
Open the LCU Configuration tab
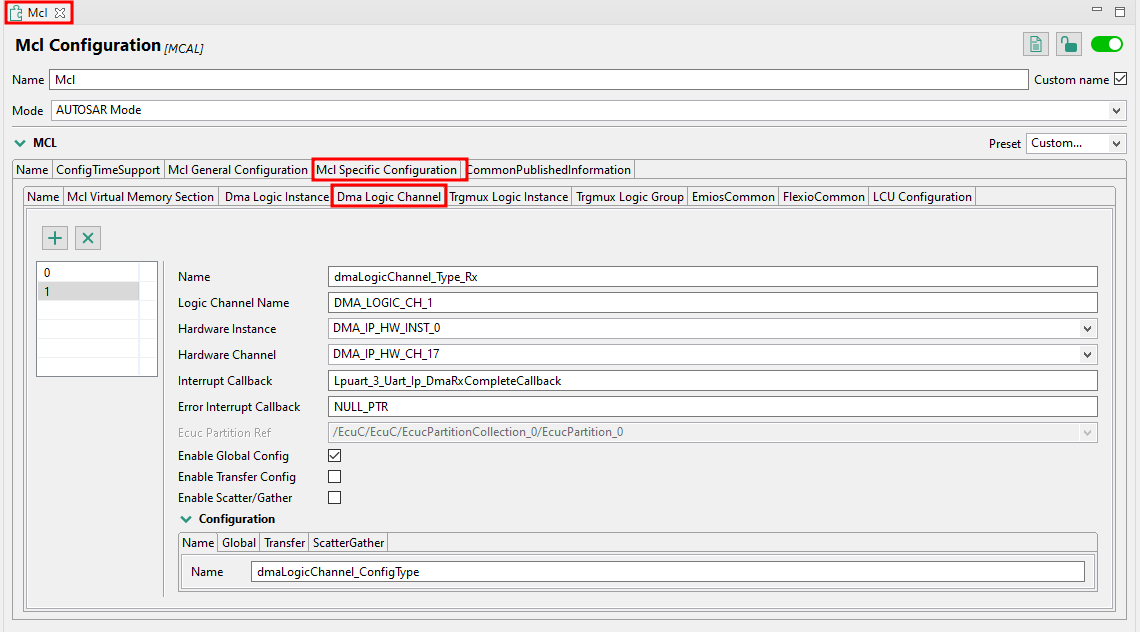tap(921, 196)
